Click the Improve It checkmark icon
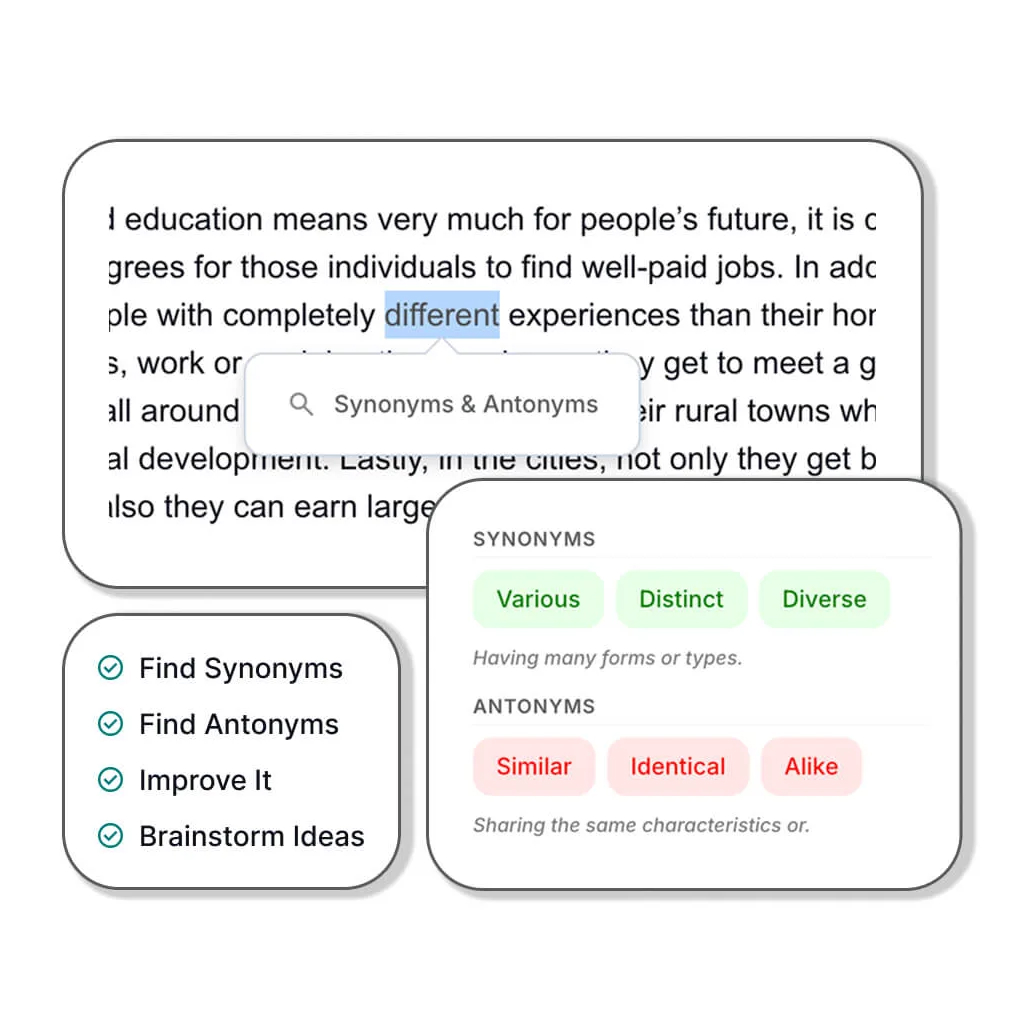1024x1024 pixels. (110, 779)
